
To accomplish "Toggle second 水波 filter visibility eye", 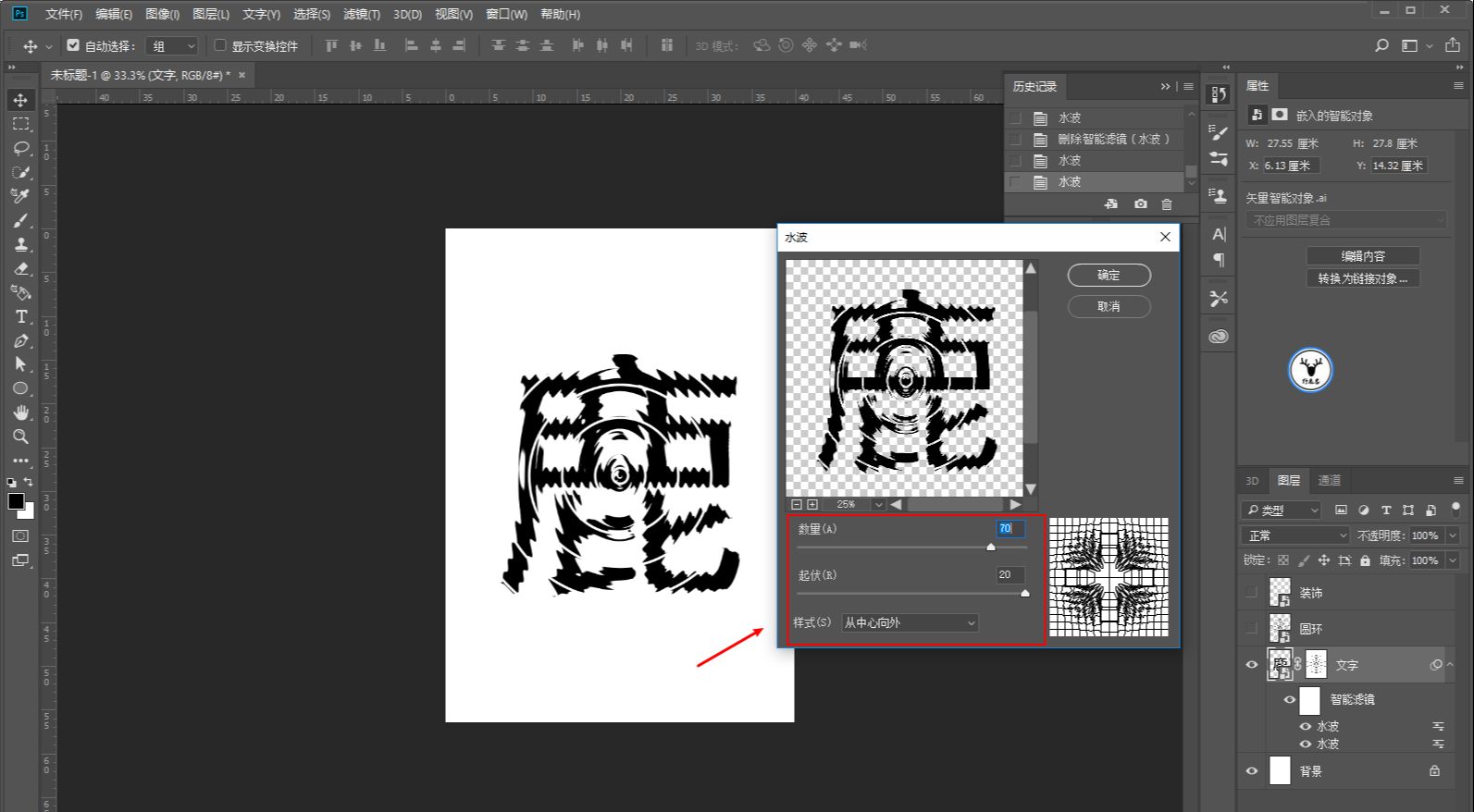I will point(1306,744).
